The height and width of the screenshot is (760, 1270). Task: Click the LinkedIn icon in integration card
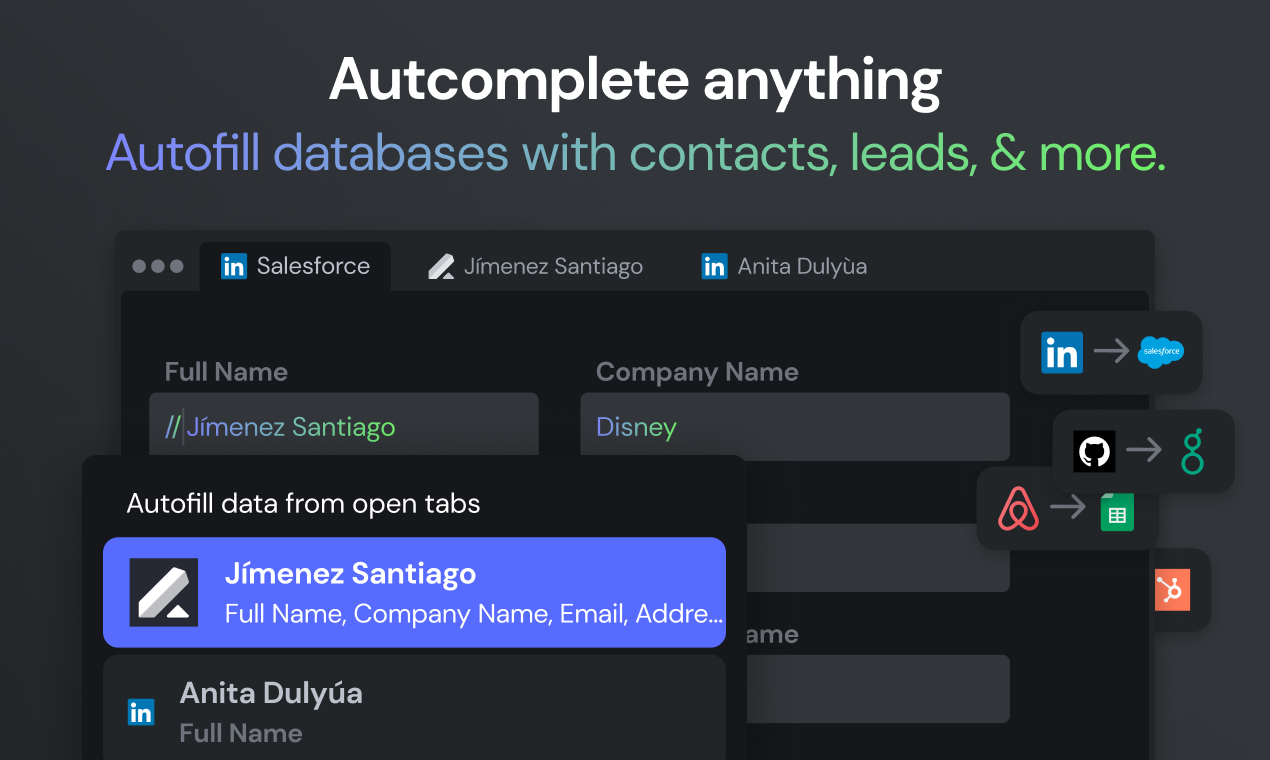coord(1061,352)
